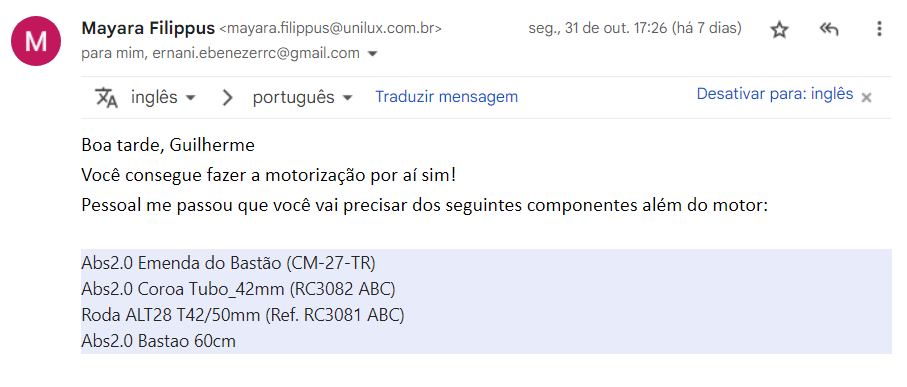Click the line Abs2.0 Emenda do Bastão

click(228, 263)
